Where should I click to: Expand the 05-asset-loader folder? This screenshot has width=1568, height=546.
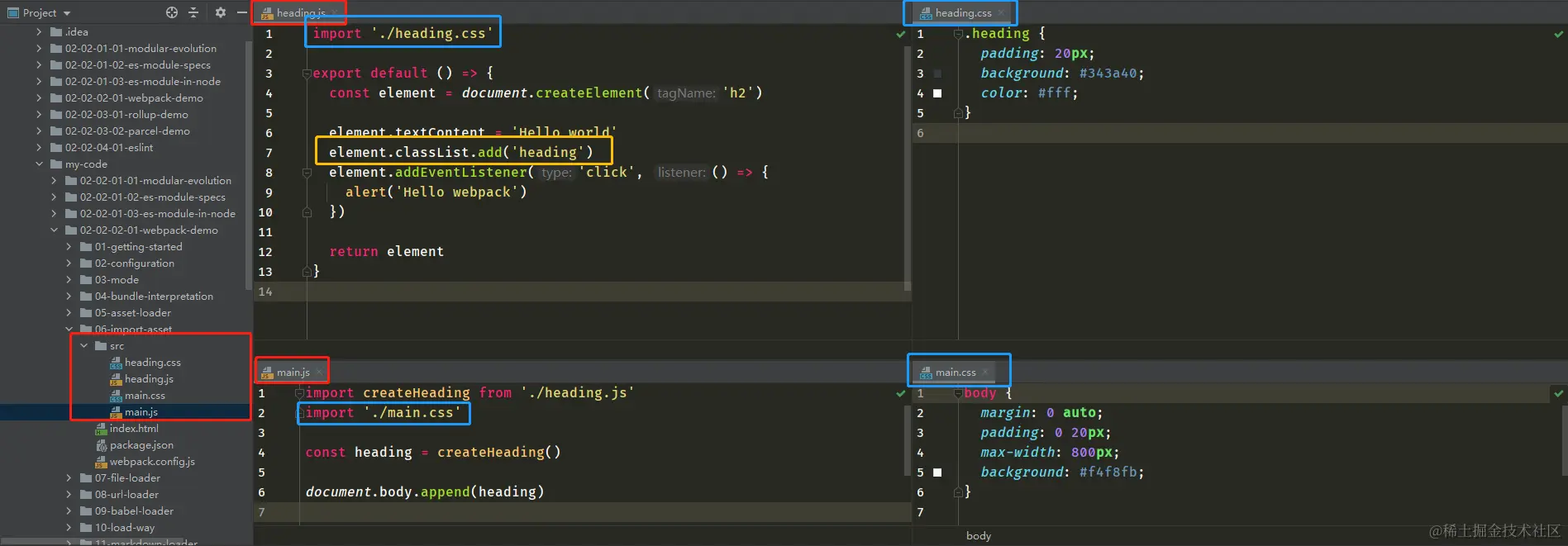69,313
